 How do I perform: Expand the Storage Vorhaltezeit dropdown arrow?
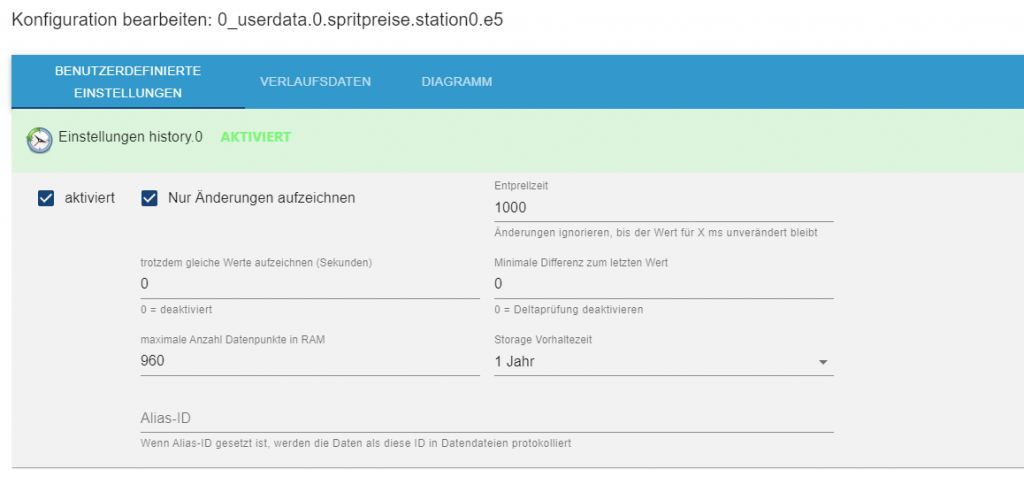click(823, 362)
